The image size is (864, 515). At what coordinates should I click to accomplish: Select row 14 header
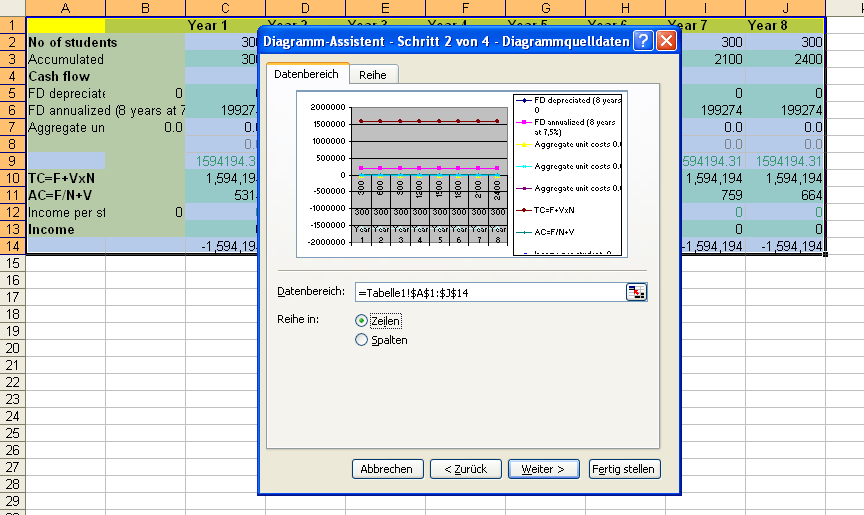click(13, 246)
